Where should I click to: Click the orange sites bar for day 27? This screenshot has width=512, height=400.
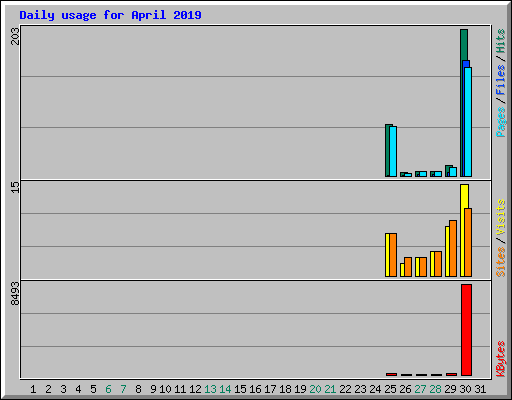tap(423, 267)
